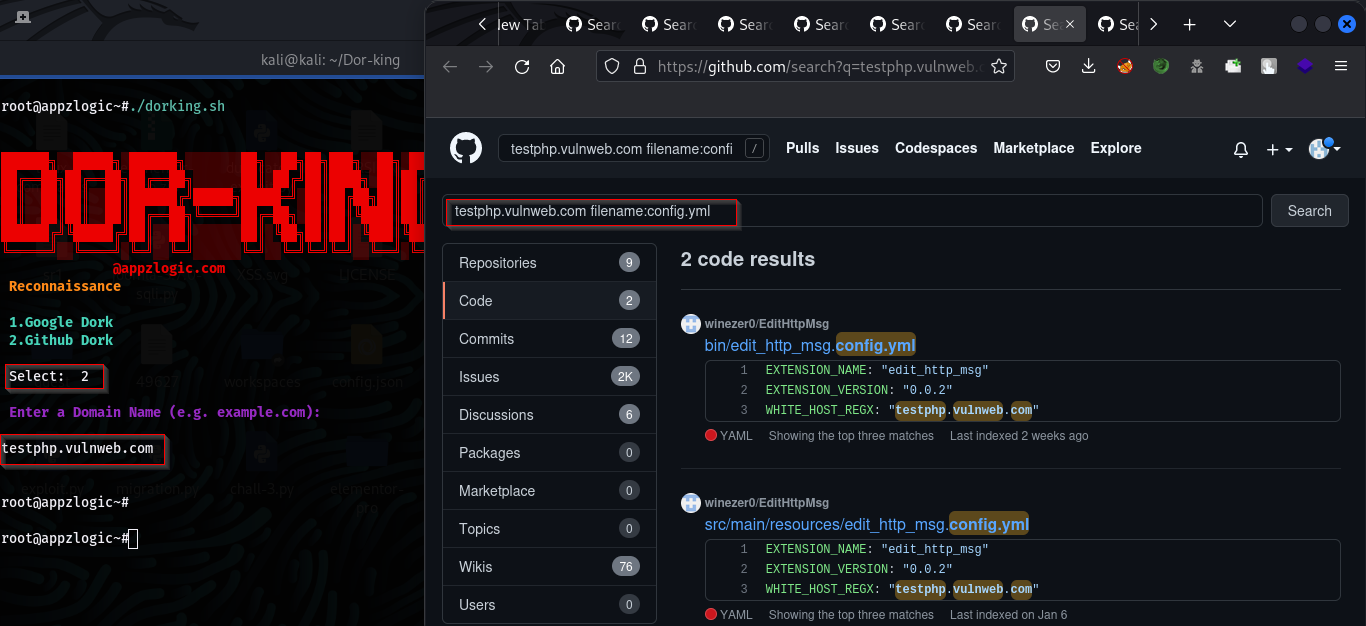
Task: Select Packages filter in search sidebar
Action: point(549,453)
